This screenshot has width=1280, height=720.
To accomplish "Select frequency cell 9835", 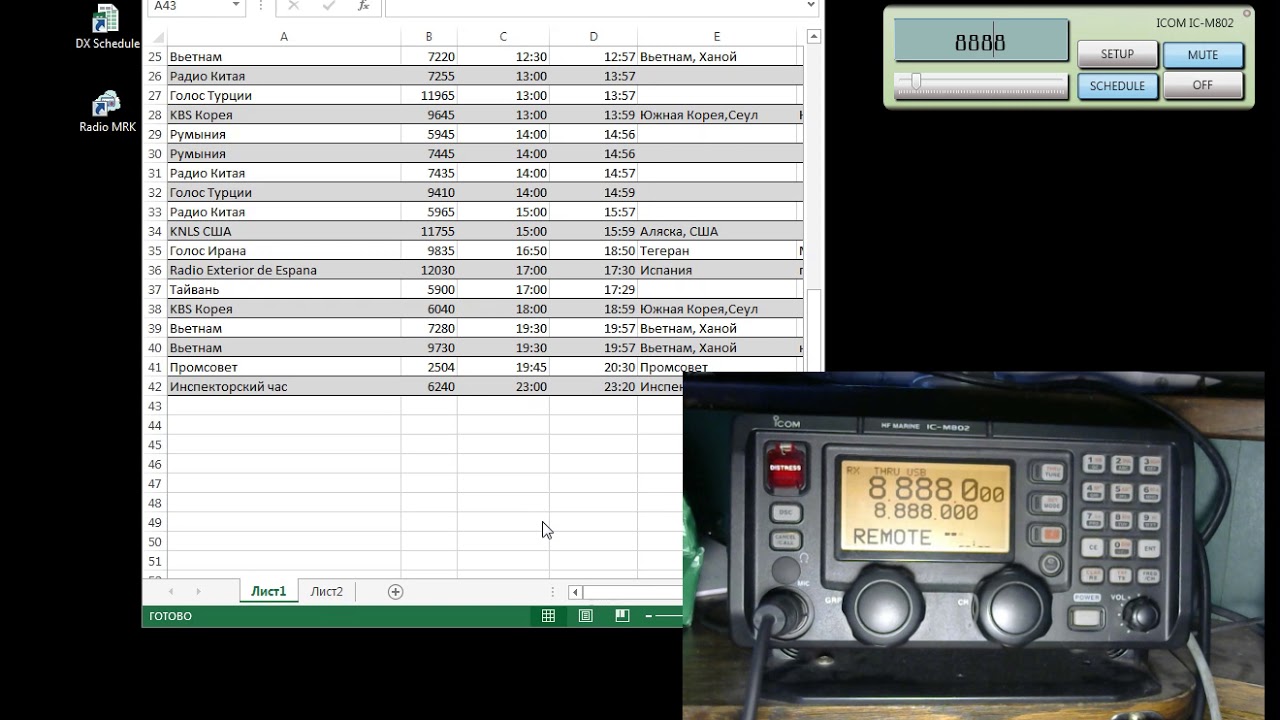I will (x=429, y=251).
